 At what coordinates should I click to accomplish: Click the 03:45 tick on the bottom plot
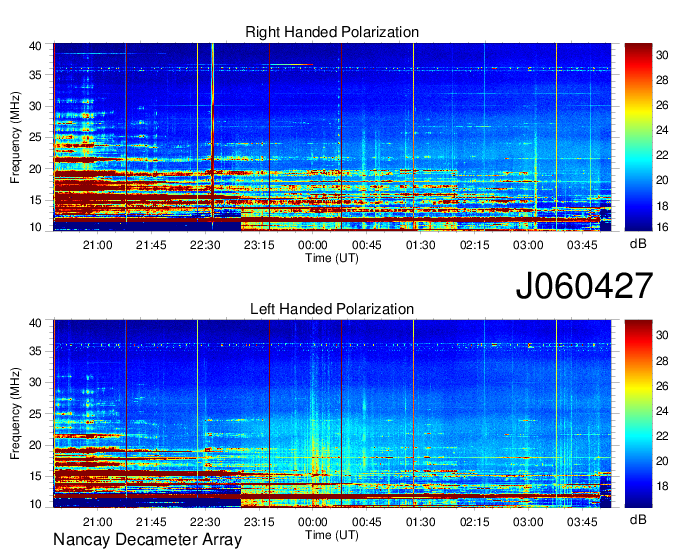point(582,522)
